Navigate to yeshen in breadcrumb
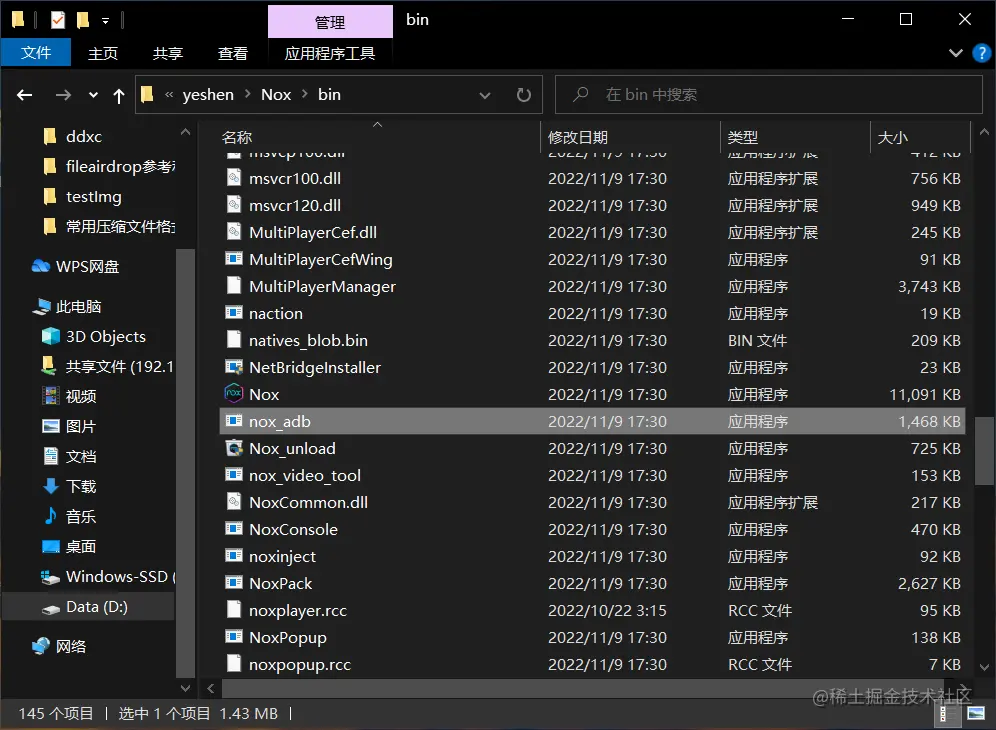This screenshot has width=996, height=730. tap(208, 94)
